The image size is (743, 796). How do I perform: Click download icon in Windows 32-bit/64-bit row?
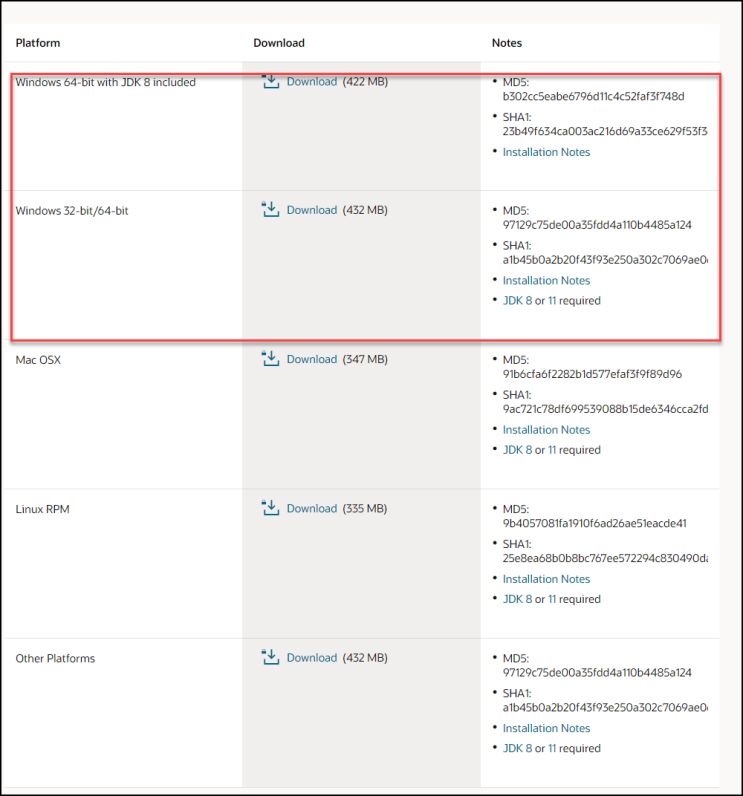pos(270,209)
